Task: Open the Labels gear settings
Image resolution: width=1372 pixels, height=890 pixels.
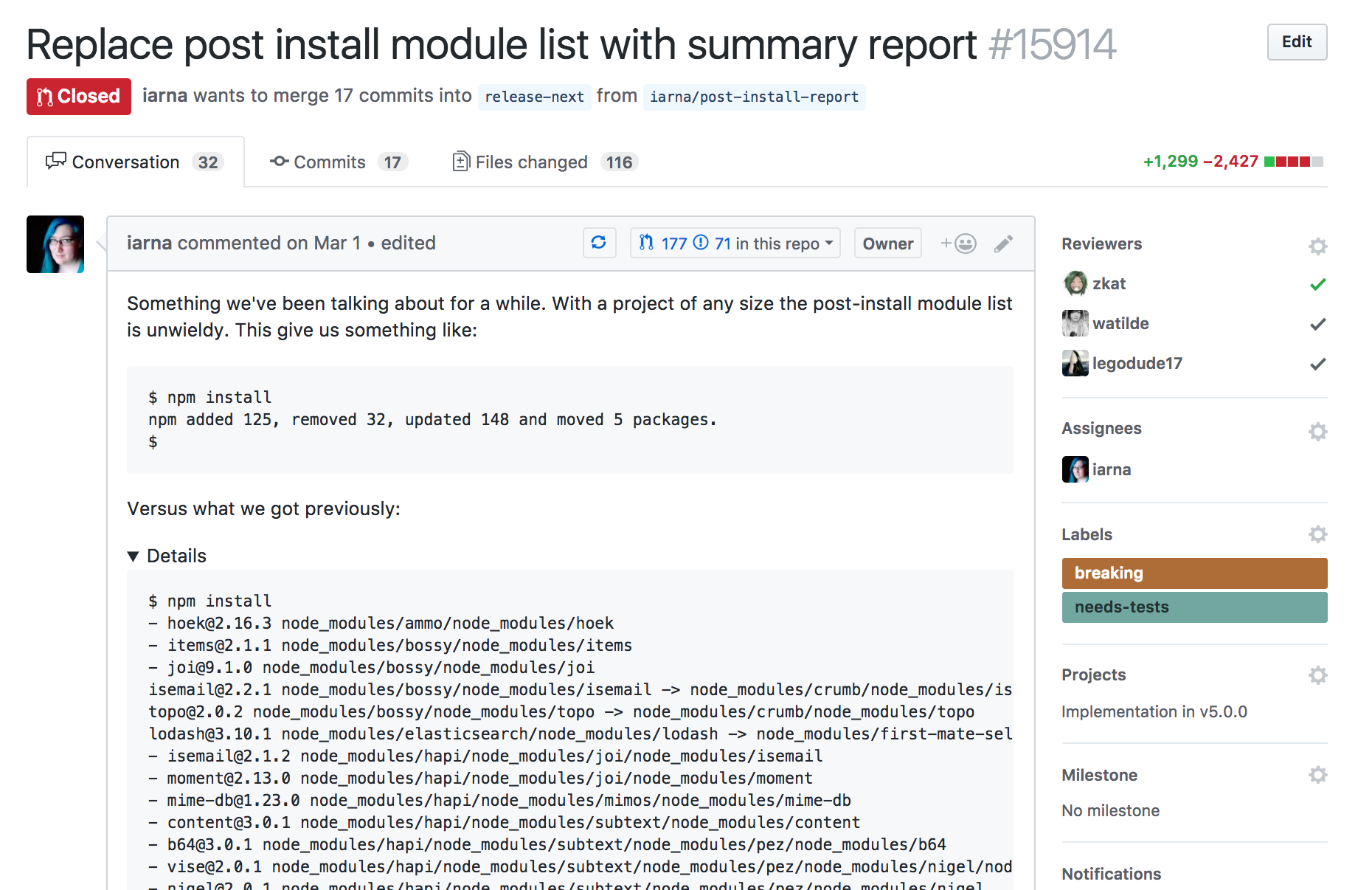Action: tap(1317, 534)
